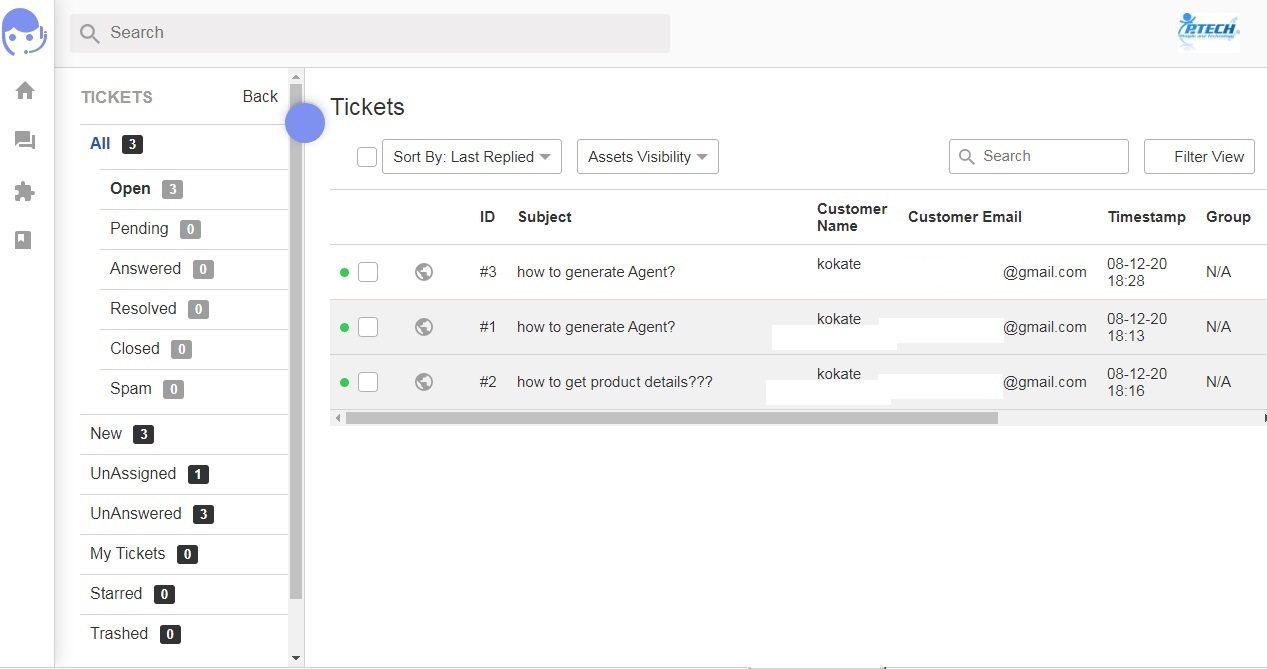Click the helpdesk agent logo icon

coord(25,33)
